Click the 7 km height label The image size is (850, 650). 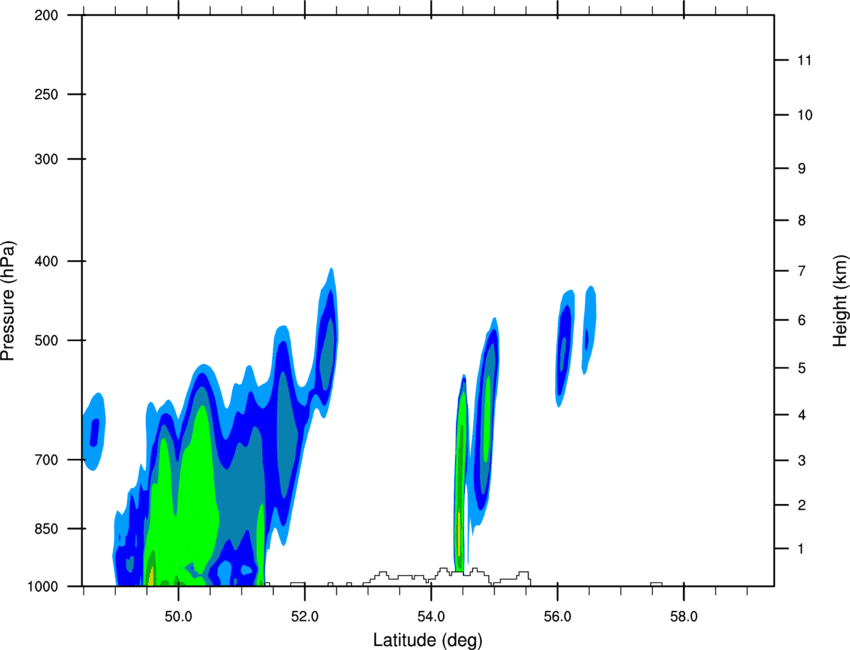(802, 271)
